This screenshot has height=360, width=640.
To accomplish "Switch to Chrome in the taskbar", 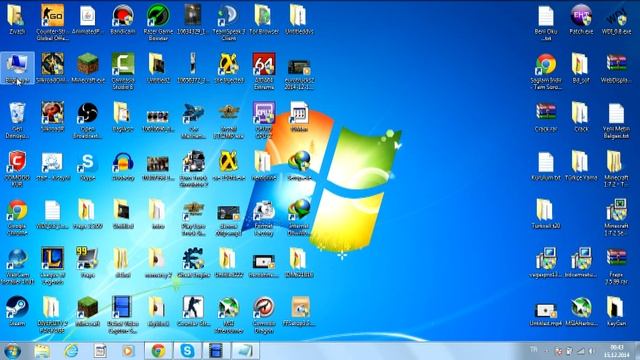I will [x=158, y=351].
